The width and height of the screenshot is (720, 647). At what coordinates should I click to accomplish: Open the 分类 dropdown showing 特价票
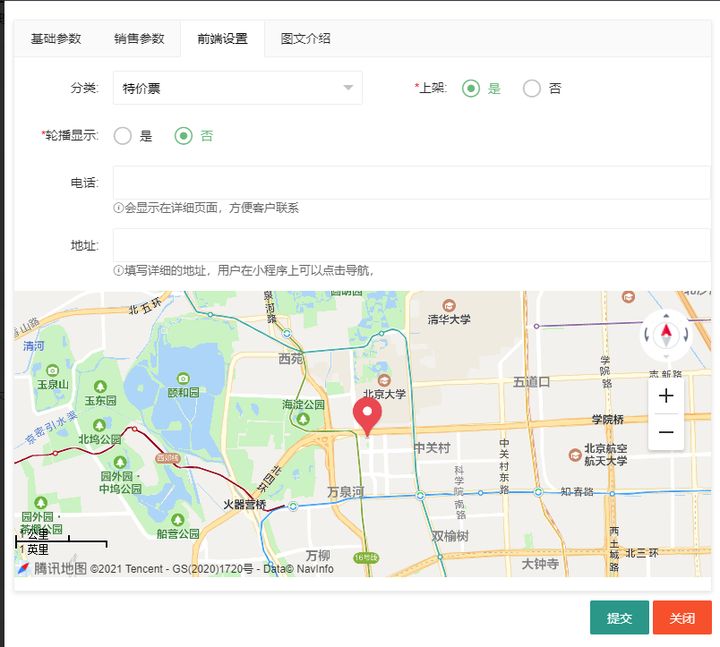(237, 88)
